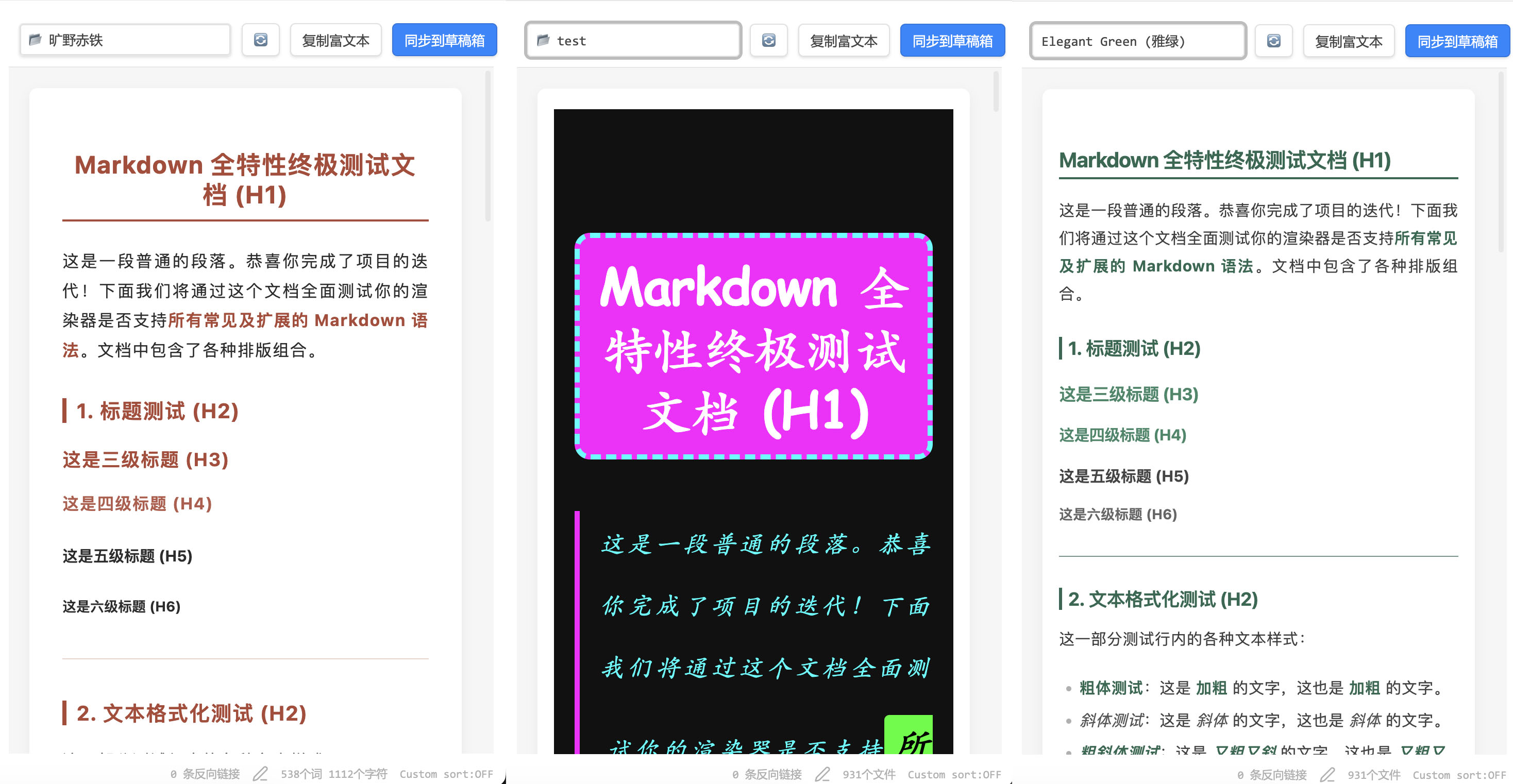Click 复制富文本 in the test panel
The height and width of the screenshot is (784, 1513).
[844, 41]
